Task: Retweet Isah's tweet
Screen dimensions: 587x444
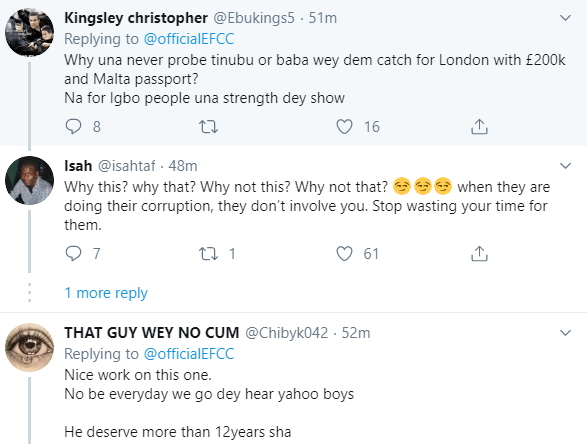Action: pyautogui.click(x=208, y=253)
